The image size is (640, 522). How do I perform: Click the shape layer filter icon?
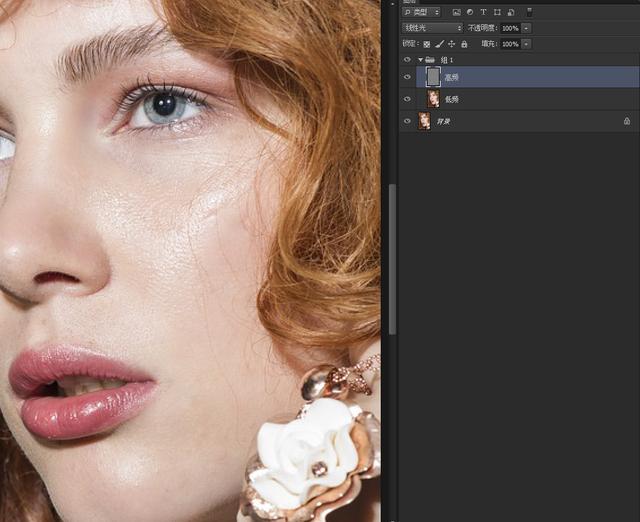pyautogui.click(x=497, y=12)
